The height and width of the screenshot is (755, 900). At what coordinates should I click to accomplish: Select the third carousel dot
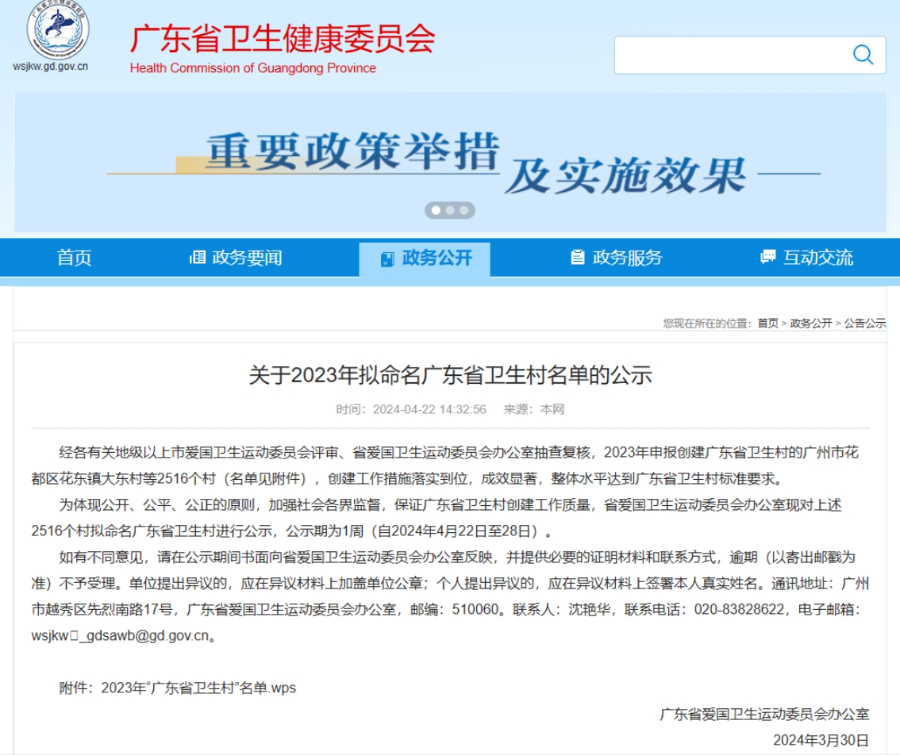coord(463,210)
